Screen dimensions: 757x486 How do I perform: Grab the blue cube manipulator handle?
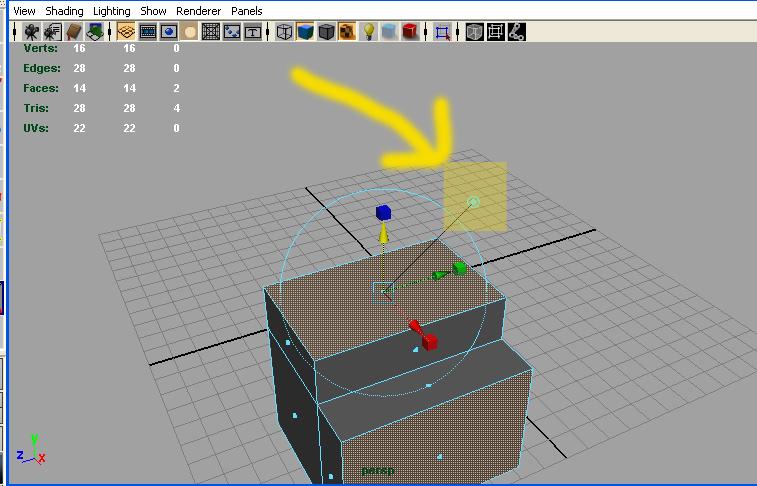pyautogui.click(x=383, y=213)
